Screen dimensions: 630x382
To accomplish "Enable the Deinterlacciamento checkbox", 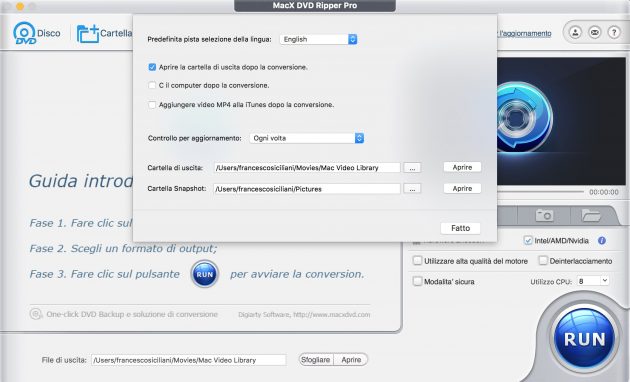I will (543, 261).
